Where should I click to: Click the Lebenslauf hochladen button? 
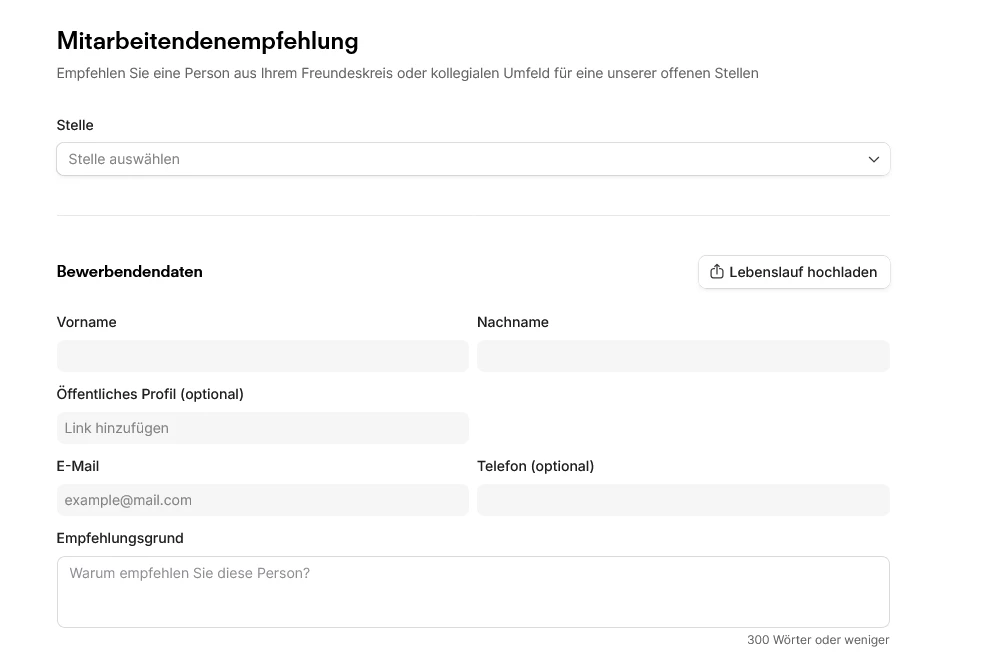pos(794,272)
